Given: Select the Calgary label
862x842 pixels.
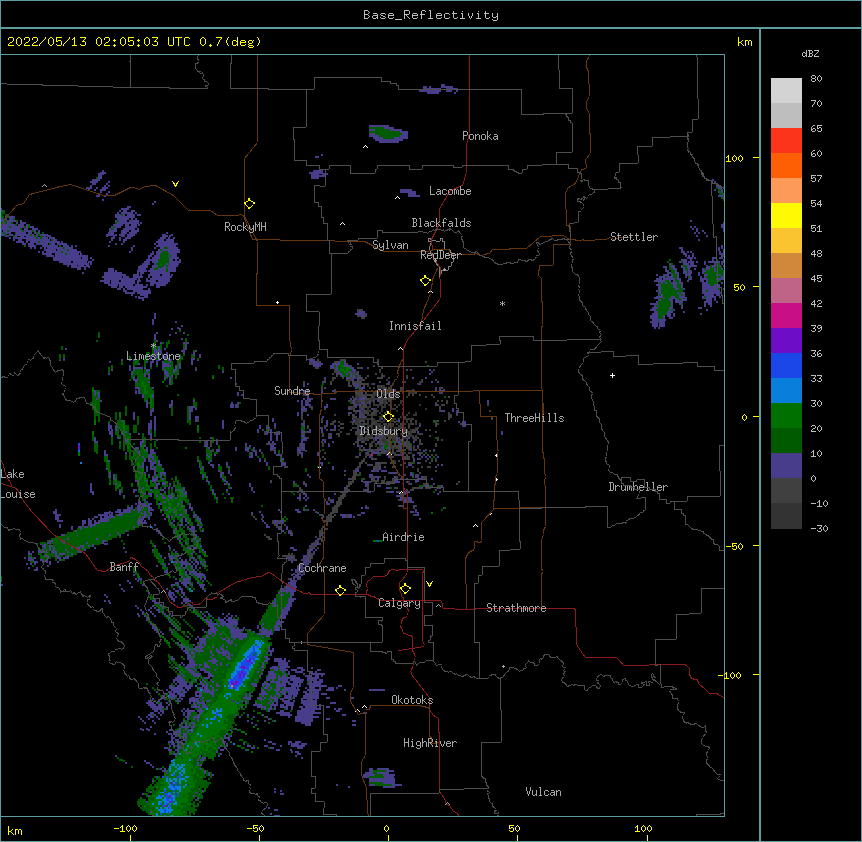Looking at the screenshot, I should coord(399,603).
